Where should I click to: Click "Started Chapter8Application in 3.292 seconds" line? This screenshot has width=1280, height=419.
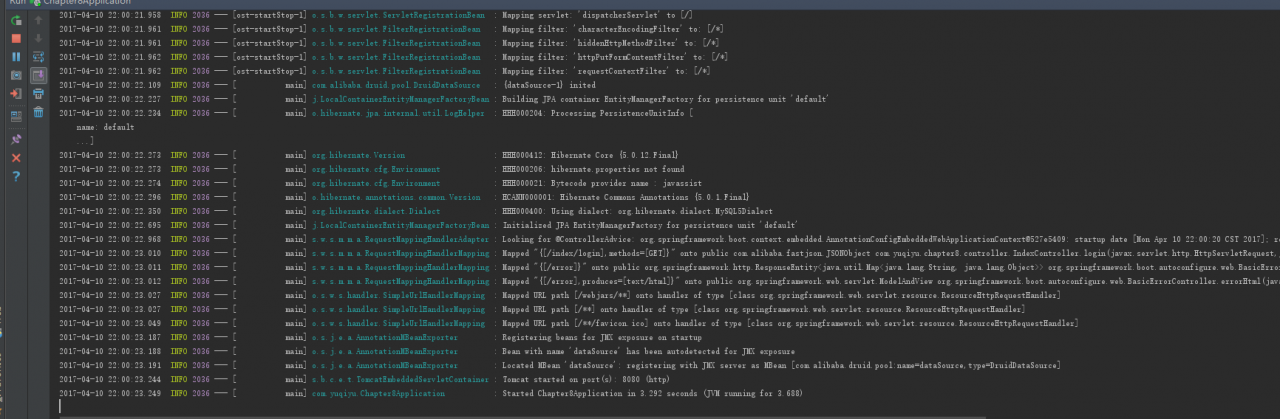coord(653,394)
